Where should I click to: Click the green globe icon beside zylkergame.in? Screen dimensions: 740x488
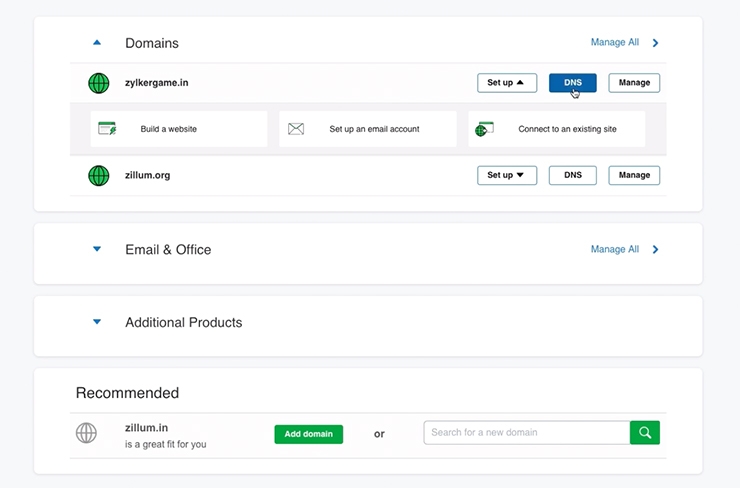coord(98,83)
